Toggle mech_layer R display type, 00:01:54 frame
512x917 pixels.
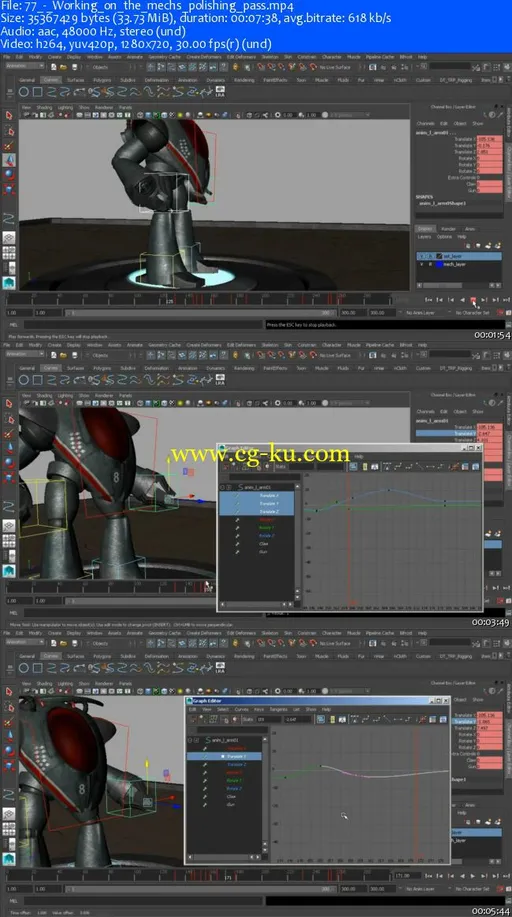pyautogui.click(x=430, y=264)
